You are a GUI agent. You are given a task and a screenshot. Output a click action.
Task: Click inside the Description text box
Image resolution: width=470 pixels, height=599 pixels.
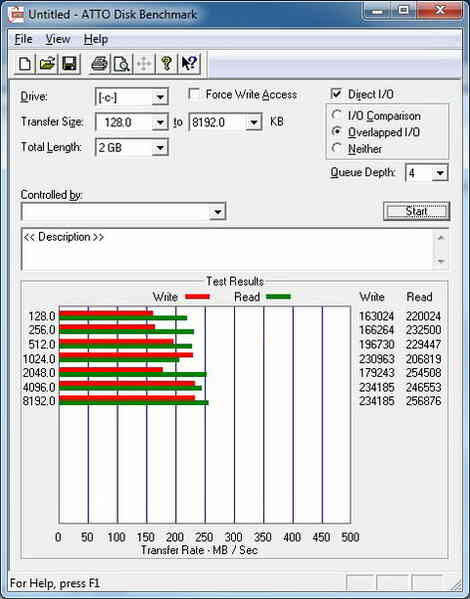click(227, 249)
